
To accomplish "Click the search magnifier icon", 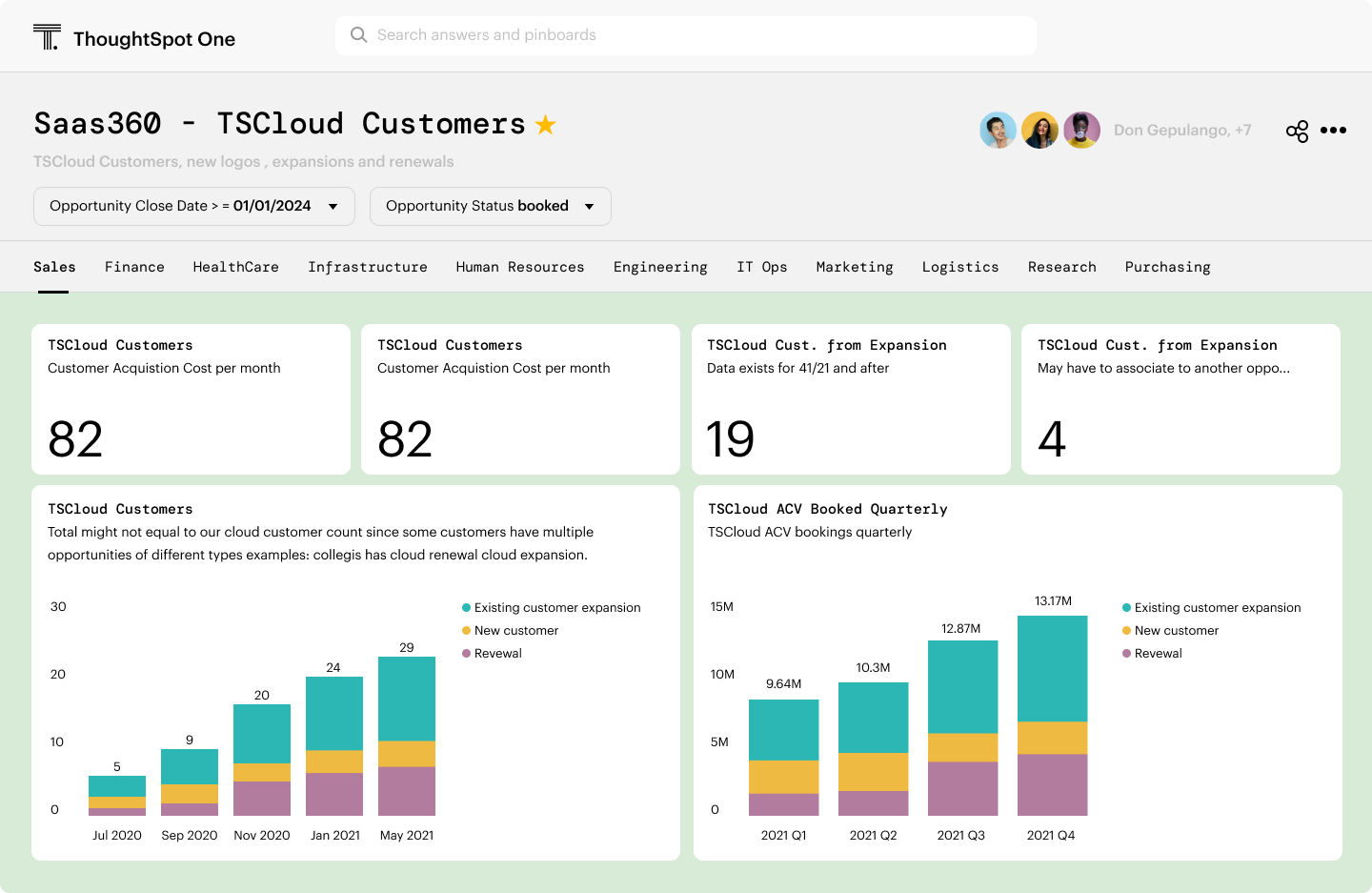I will point(359,35).
